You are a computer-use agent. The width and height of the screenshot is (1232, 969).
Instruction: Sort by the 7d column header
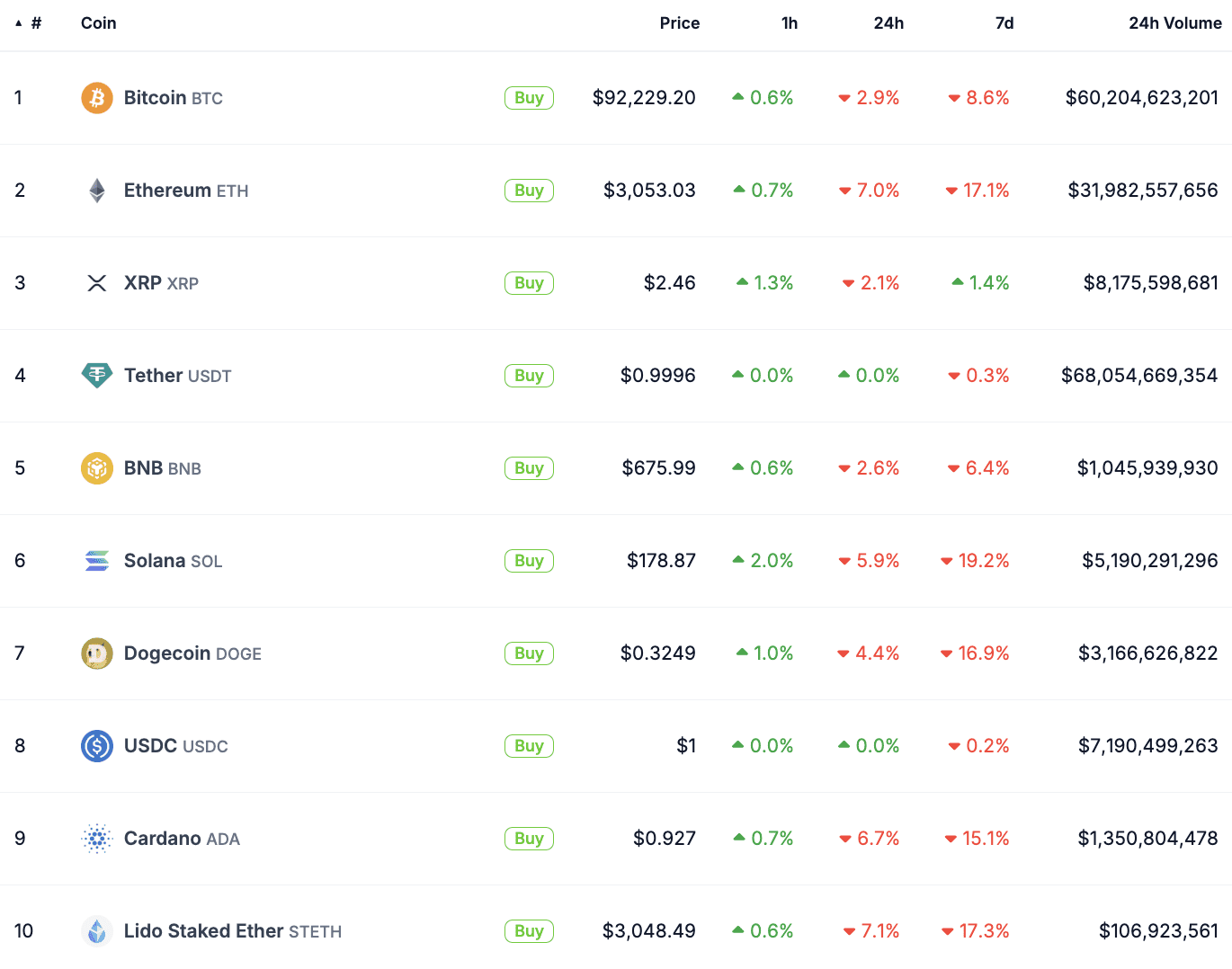coord(1004,23)
